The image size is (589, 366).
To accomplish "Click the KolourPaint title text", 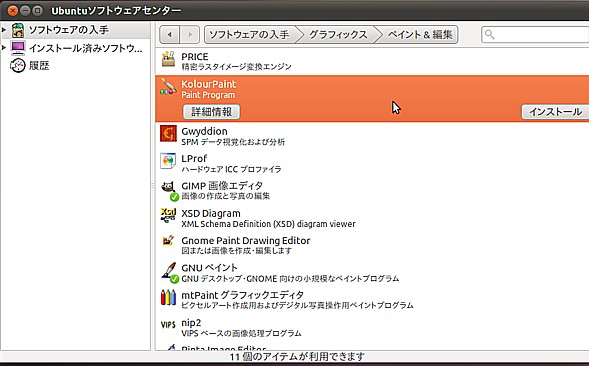I will 208,84.
